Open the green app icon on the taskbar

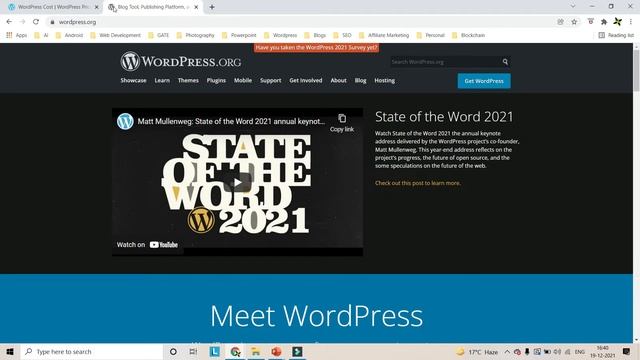(x=297, y=351)
